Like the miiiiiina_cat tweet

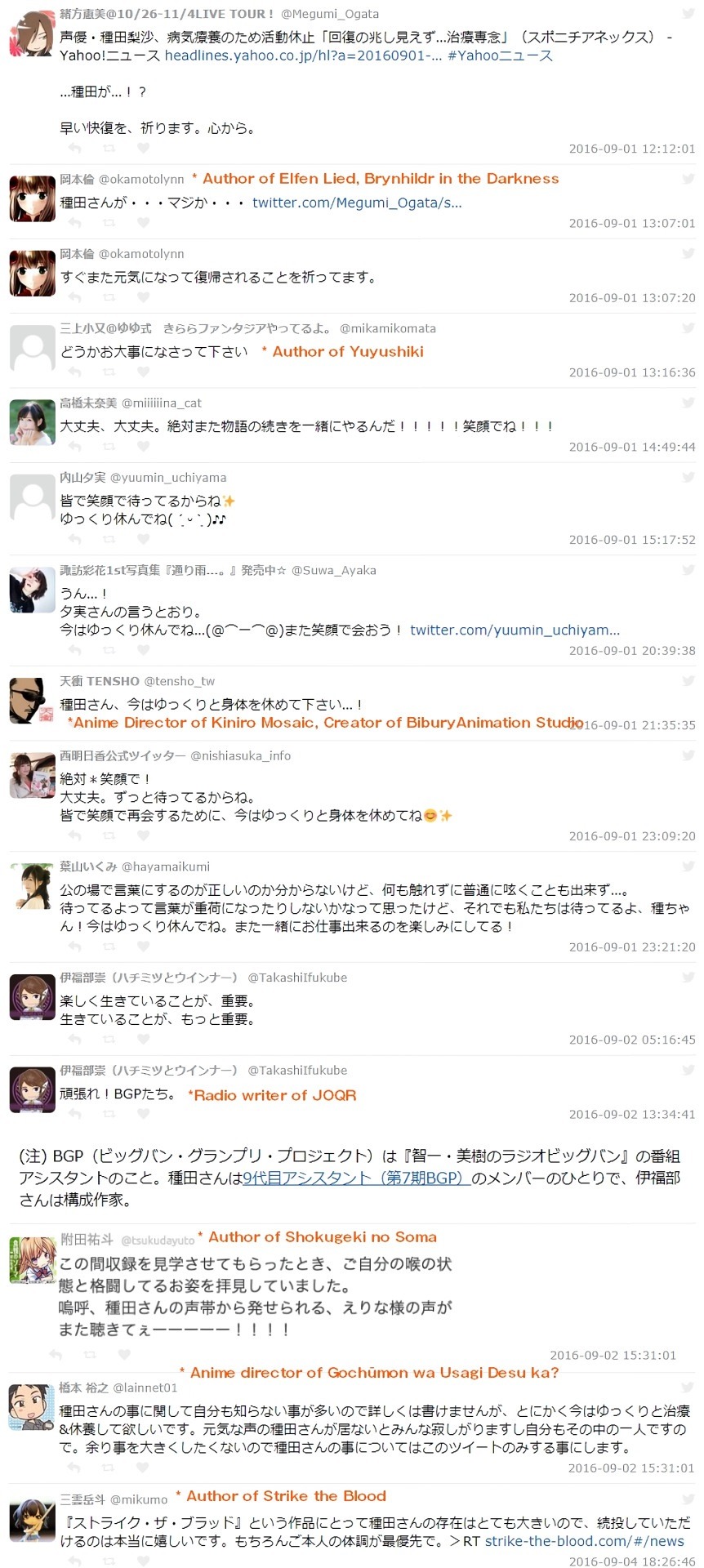click(143, 447)
